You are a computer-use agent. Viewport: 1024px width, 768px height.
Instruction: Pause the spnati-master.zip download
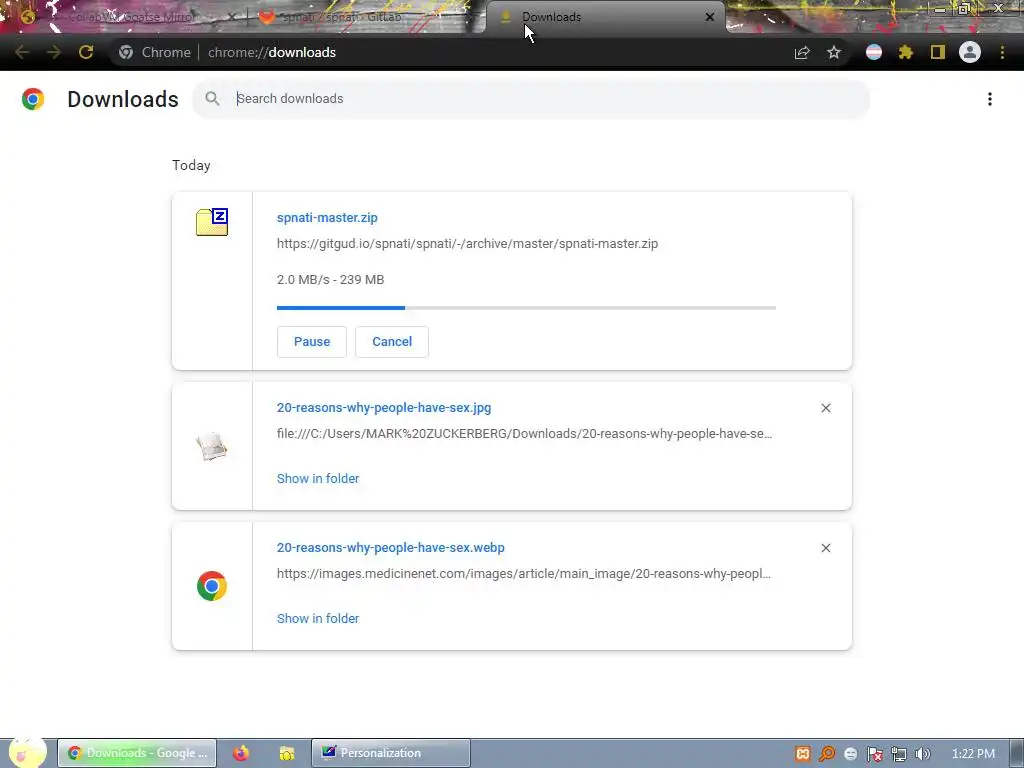coord(312,342)
